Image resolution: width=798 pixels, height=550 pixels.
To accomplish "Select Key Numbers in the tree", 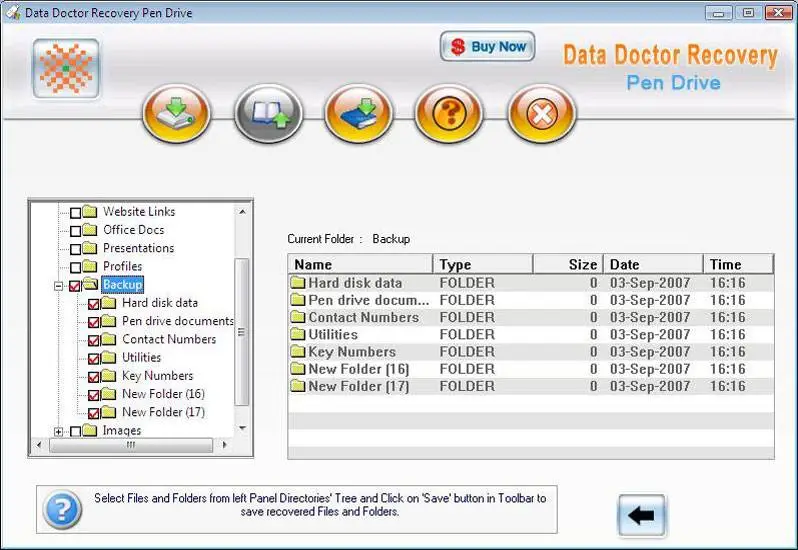I will (157, 375).
